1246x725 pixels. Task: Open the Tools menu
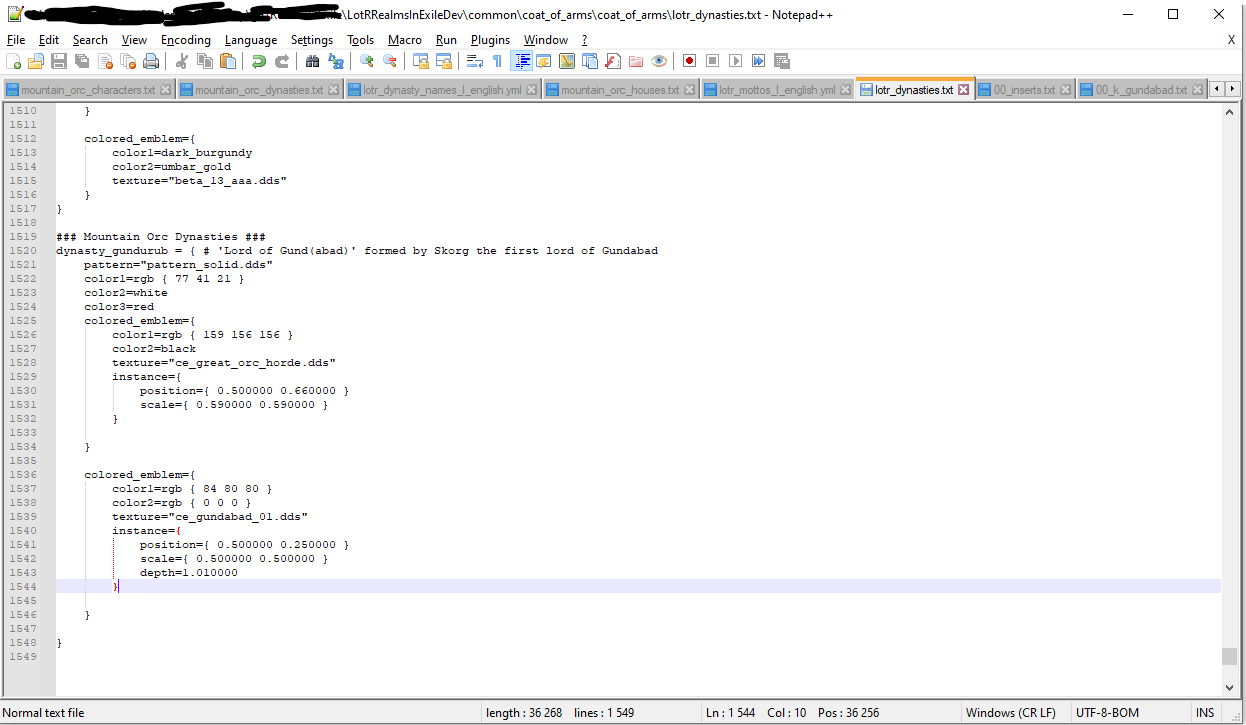[x=361, y=40]
